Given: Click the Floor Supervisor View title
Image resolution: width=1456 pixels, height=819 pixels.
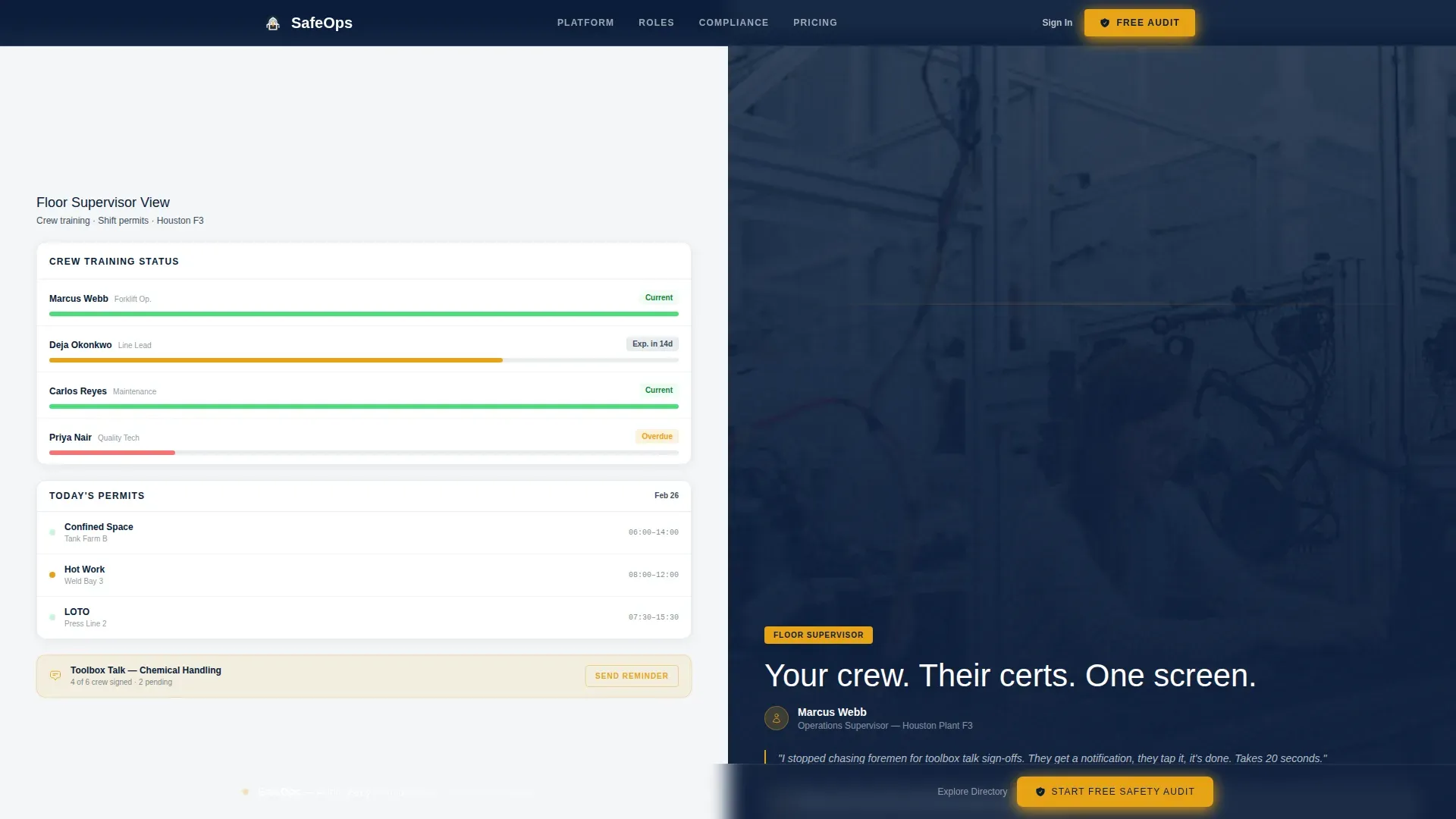Looking at the screenshot, I should [103, 202].
